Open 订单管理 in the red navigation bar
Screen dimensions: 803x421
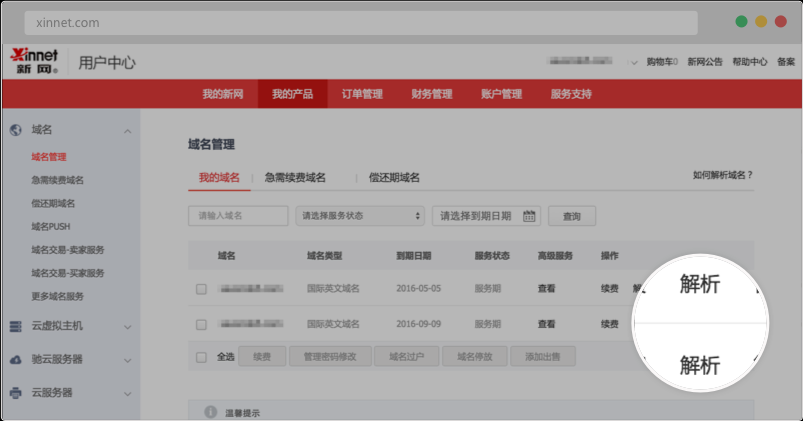pos(362,94)
